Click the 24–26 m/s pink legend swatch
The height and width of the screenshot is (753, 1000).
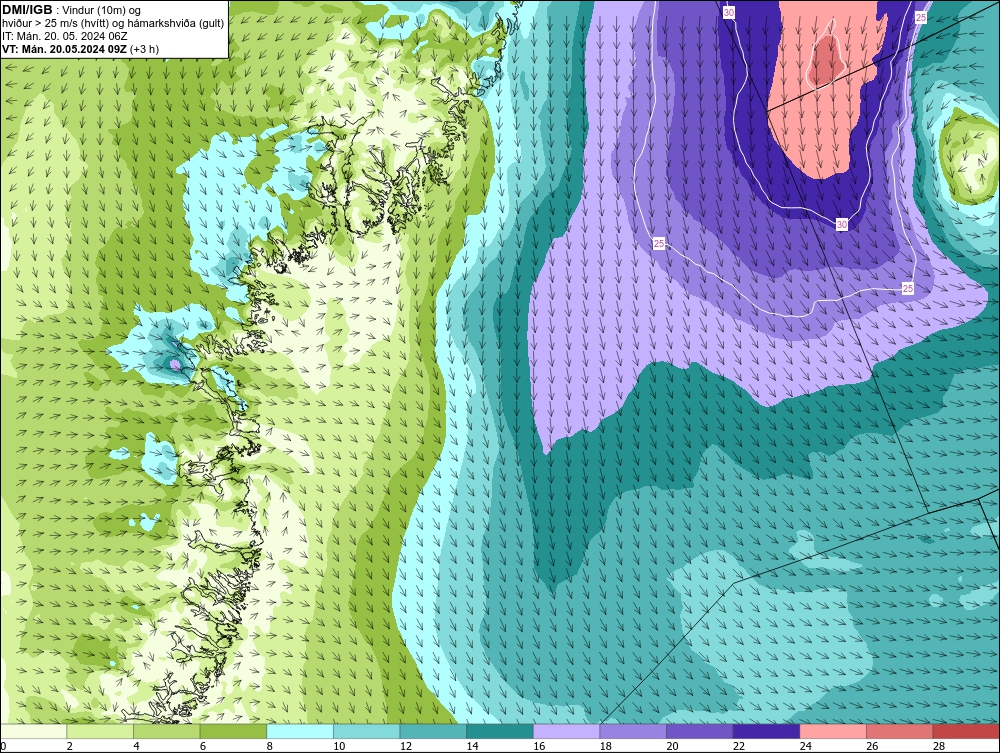click(x=833, y=731)
